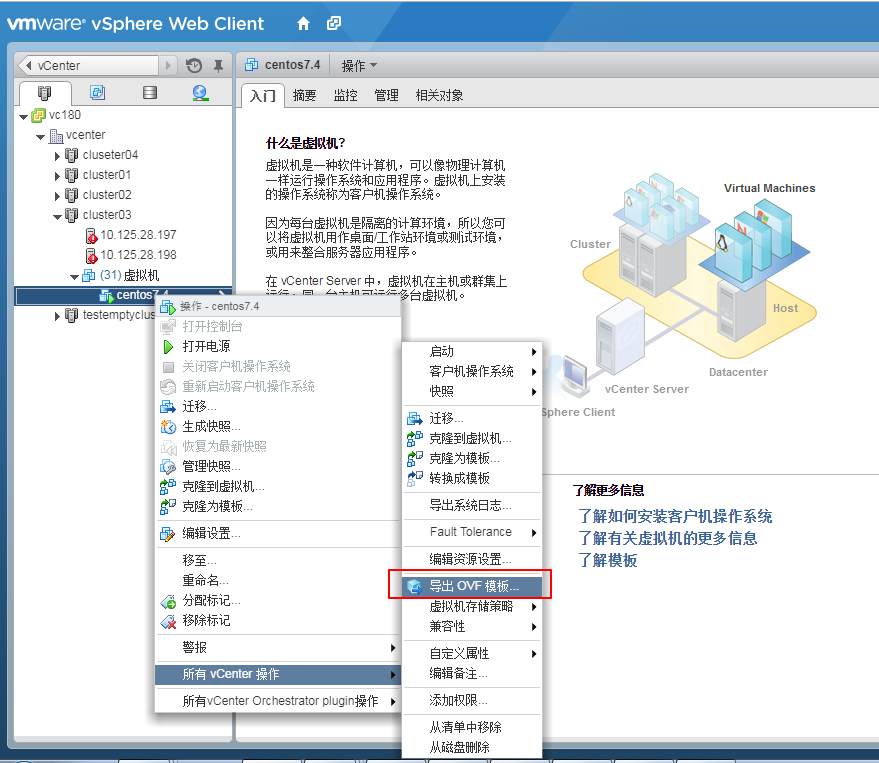Open the 摘要 tab
Viewport: 879px width, 763px height.
click(x=304, y=95)
